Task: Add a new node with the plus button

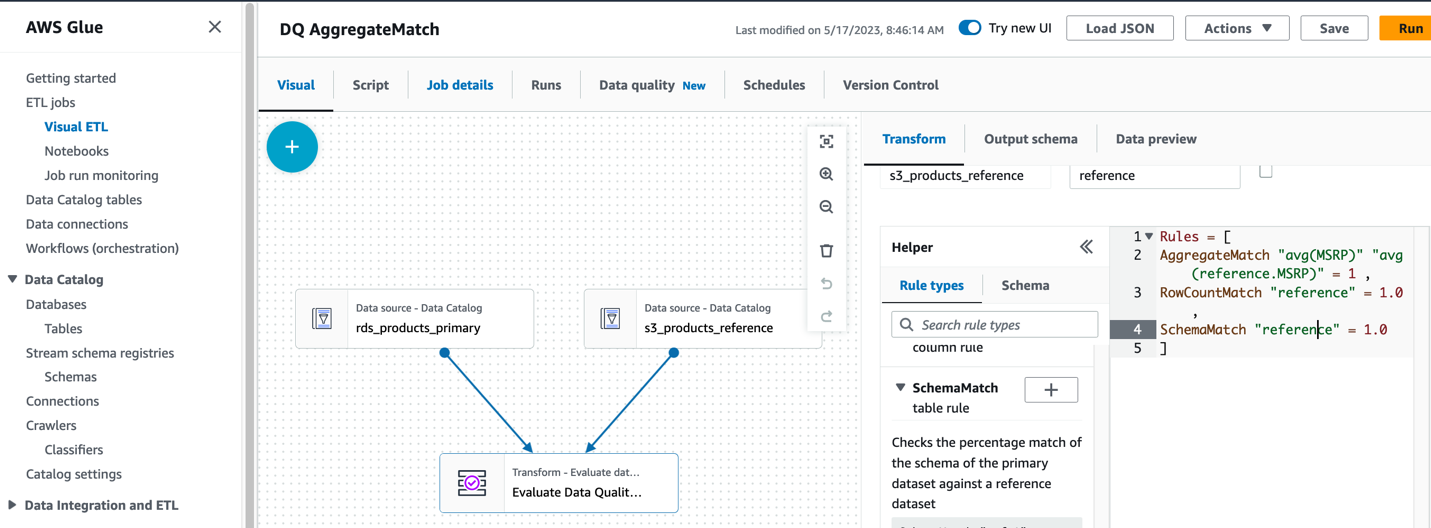Action: tap(292, 147)
